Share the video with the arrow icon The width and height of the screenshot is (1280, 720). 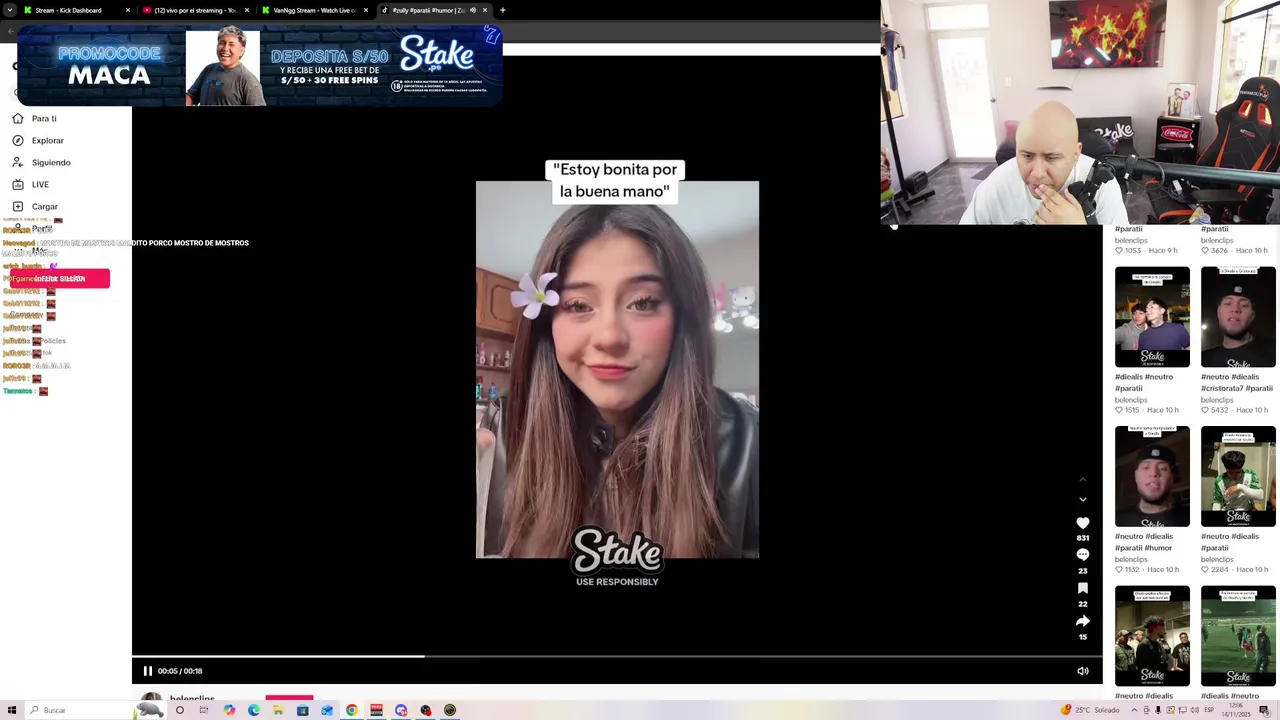coord(1082,621)
